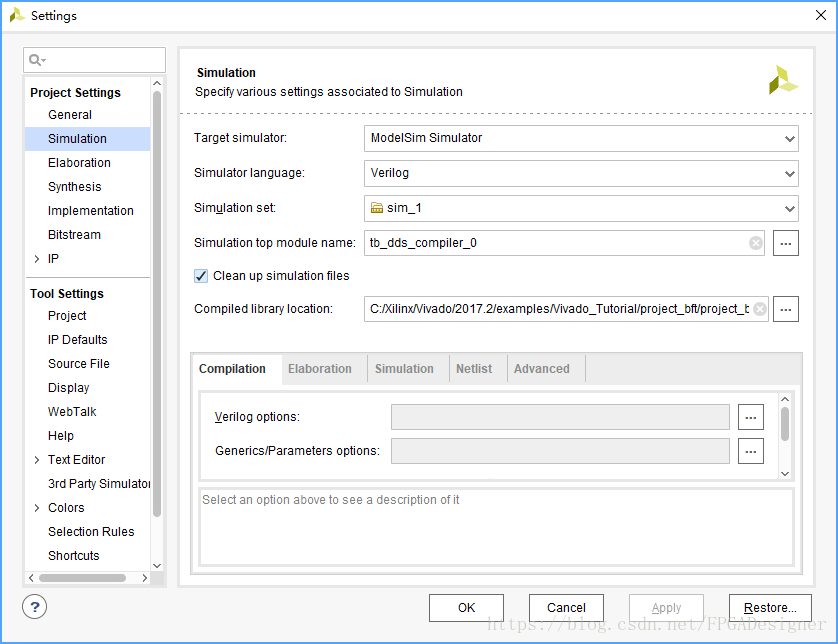Open Generics/Parameters options browse button
The height and width of the screenshot is (644, 838).
click(751, 451)
